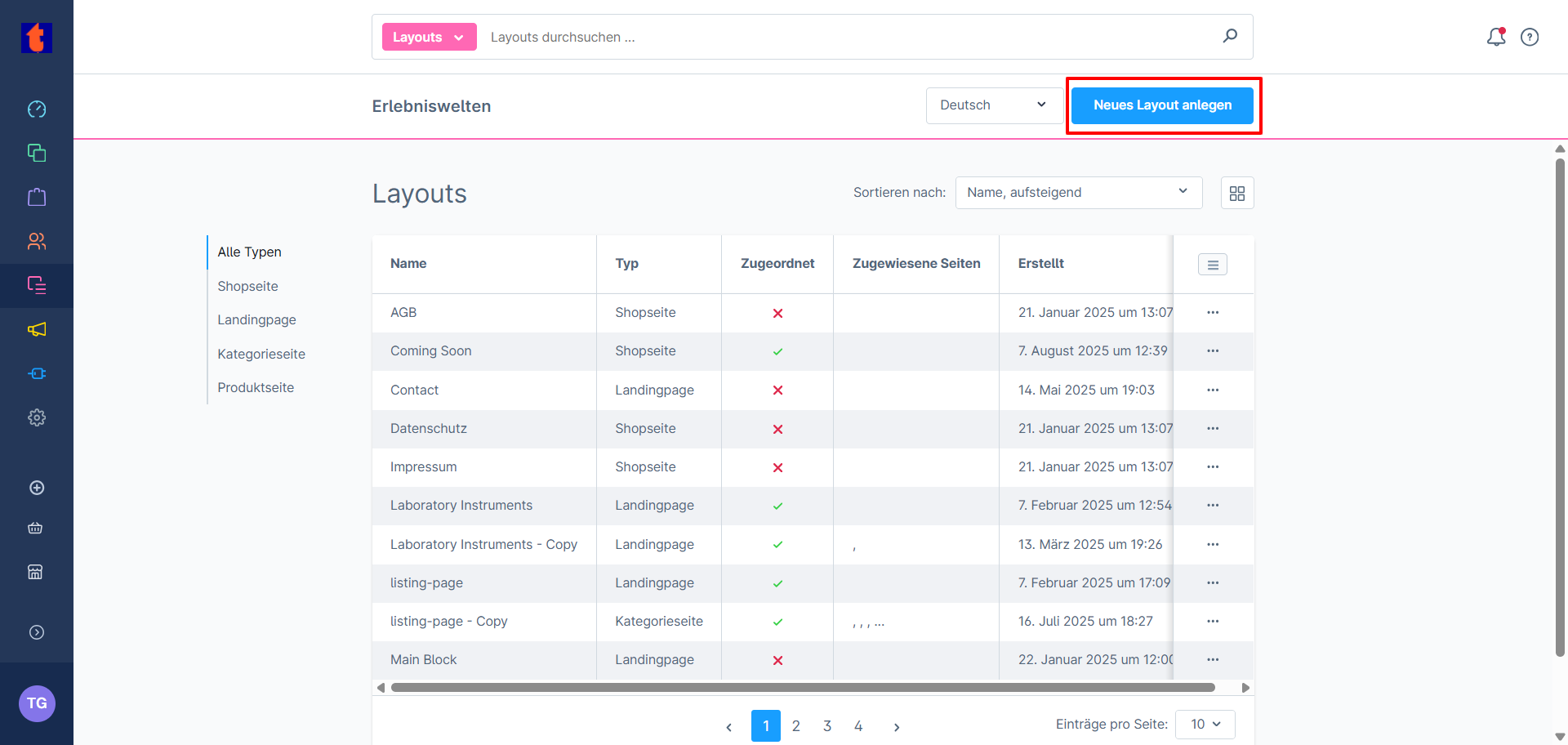Click the help question mark icon
The height and width of the screenshot is (745, 1568).
1530,37
